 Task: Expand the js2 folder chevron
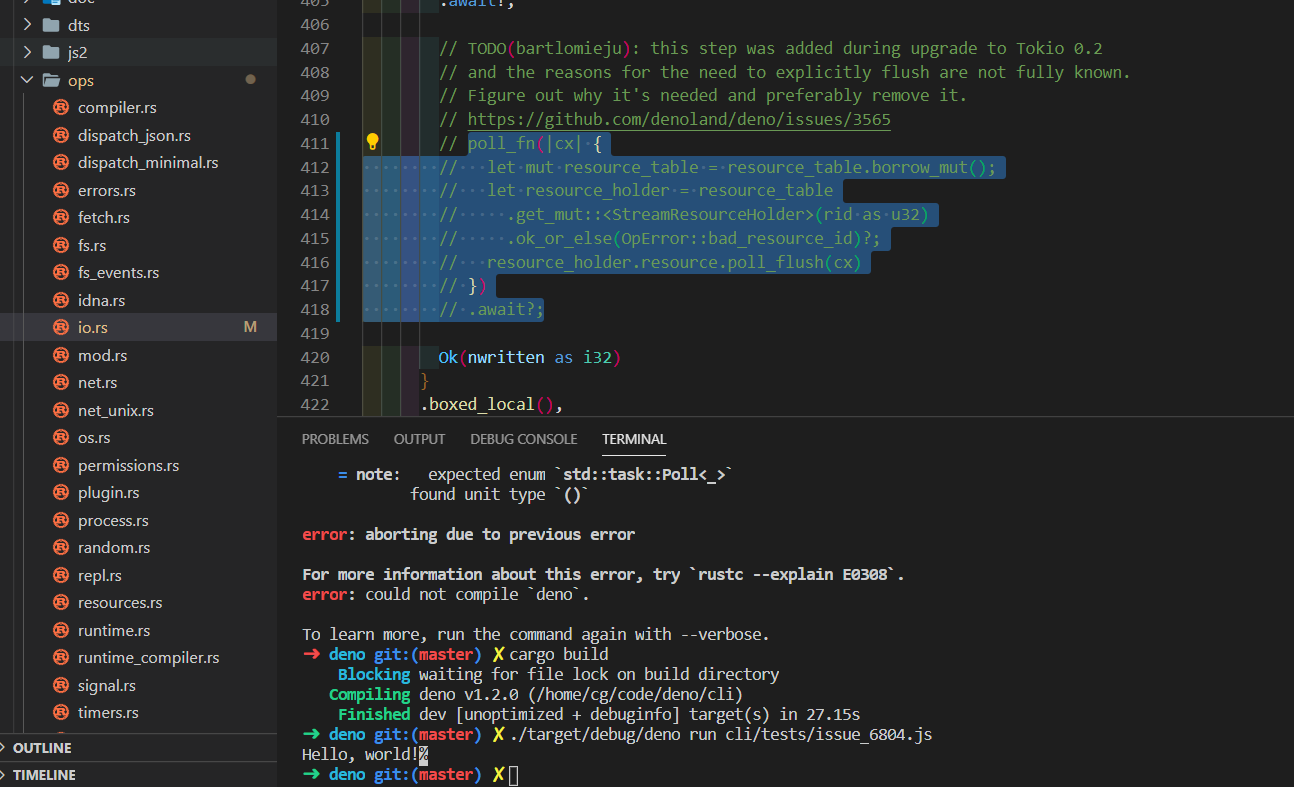click(28, 52)
